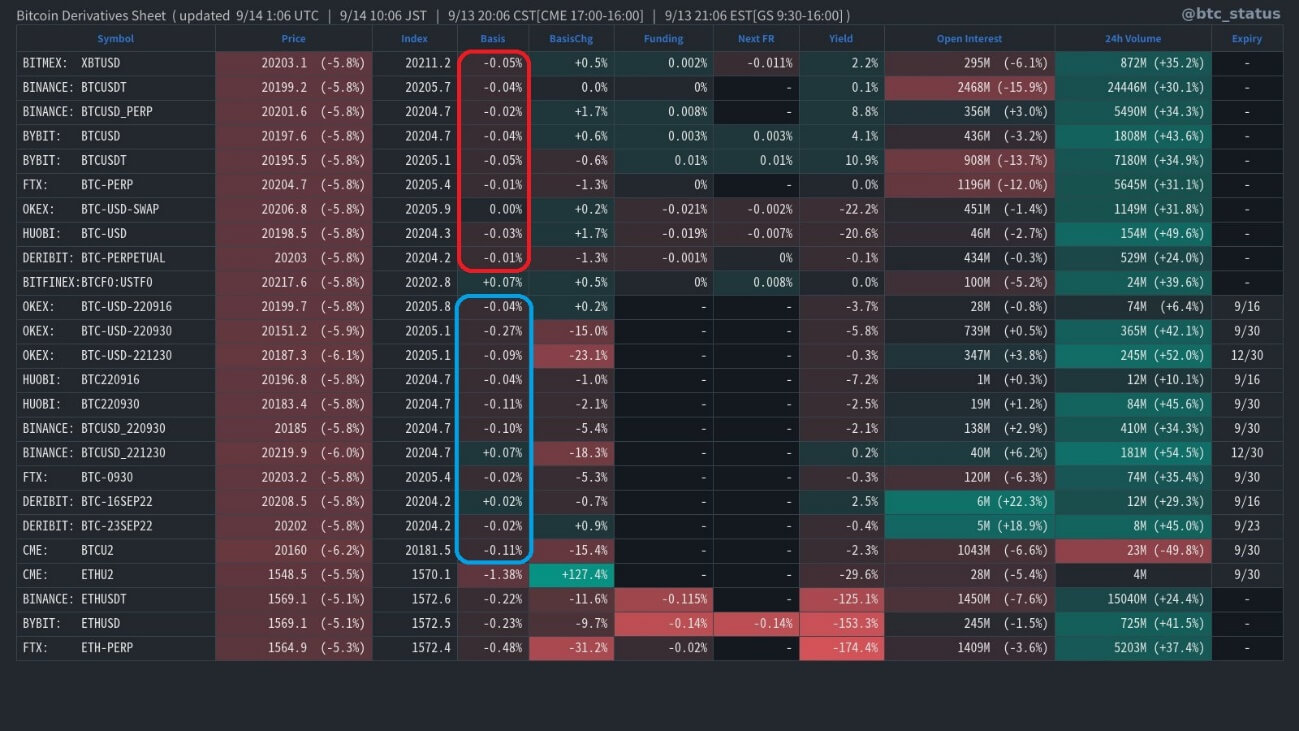The image size is (1299, 731).
Task: Select the Expiry column header
Action: (1246, 39)
